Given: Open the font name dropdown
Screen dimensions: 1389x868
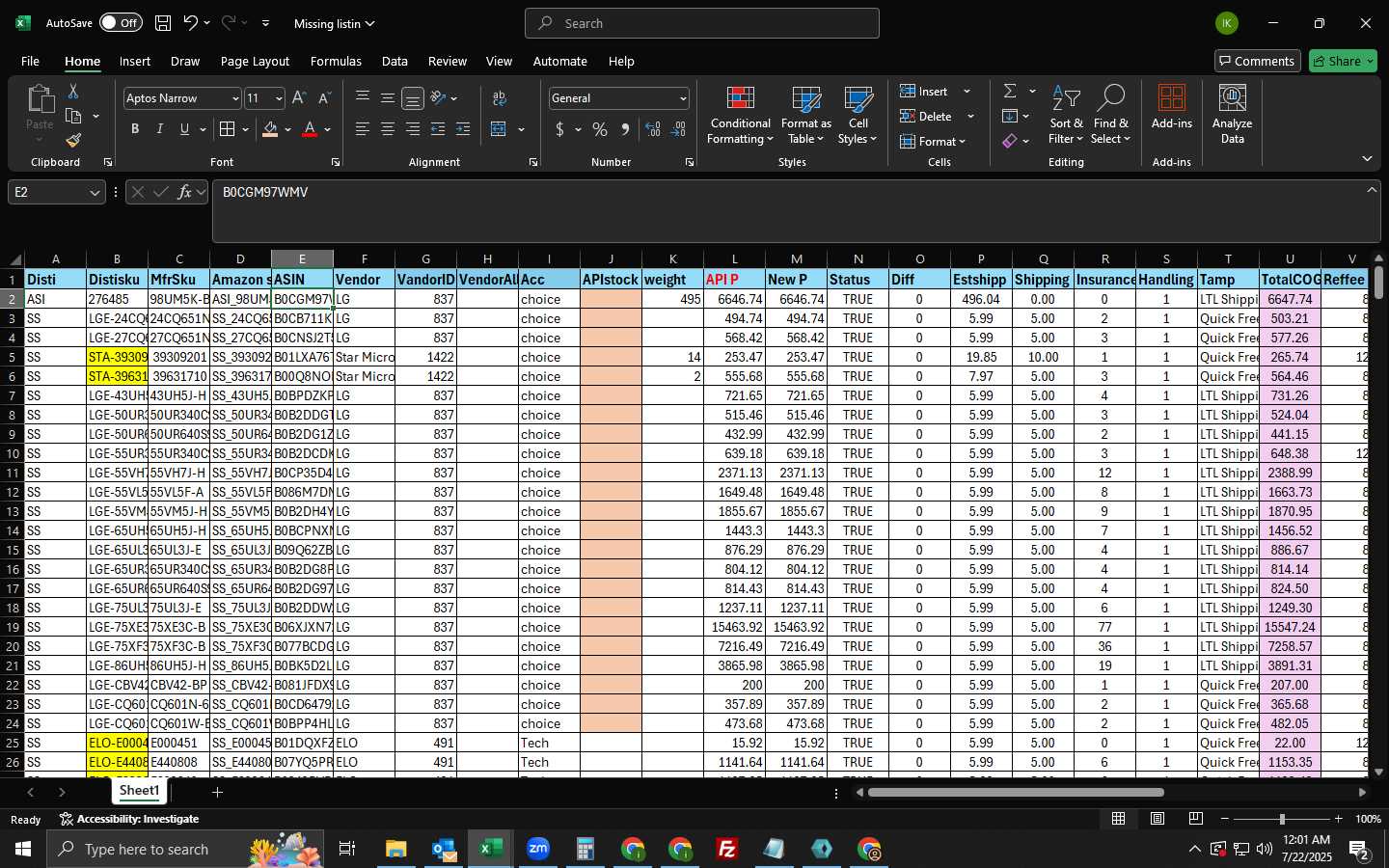Looking at the screenshot, I should point(234,98).
